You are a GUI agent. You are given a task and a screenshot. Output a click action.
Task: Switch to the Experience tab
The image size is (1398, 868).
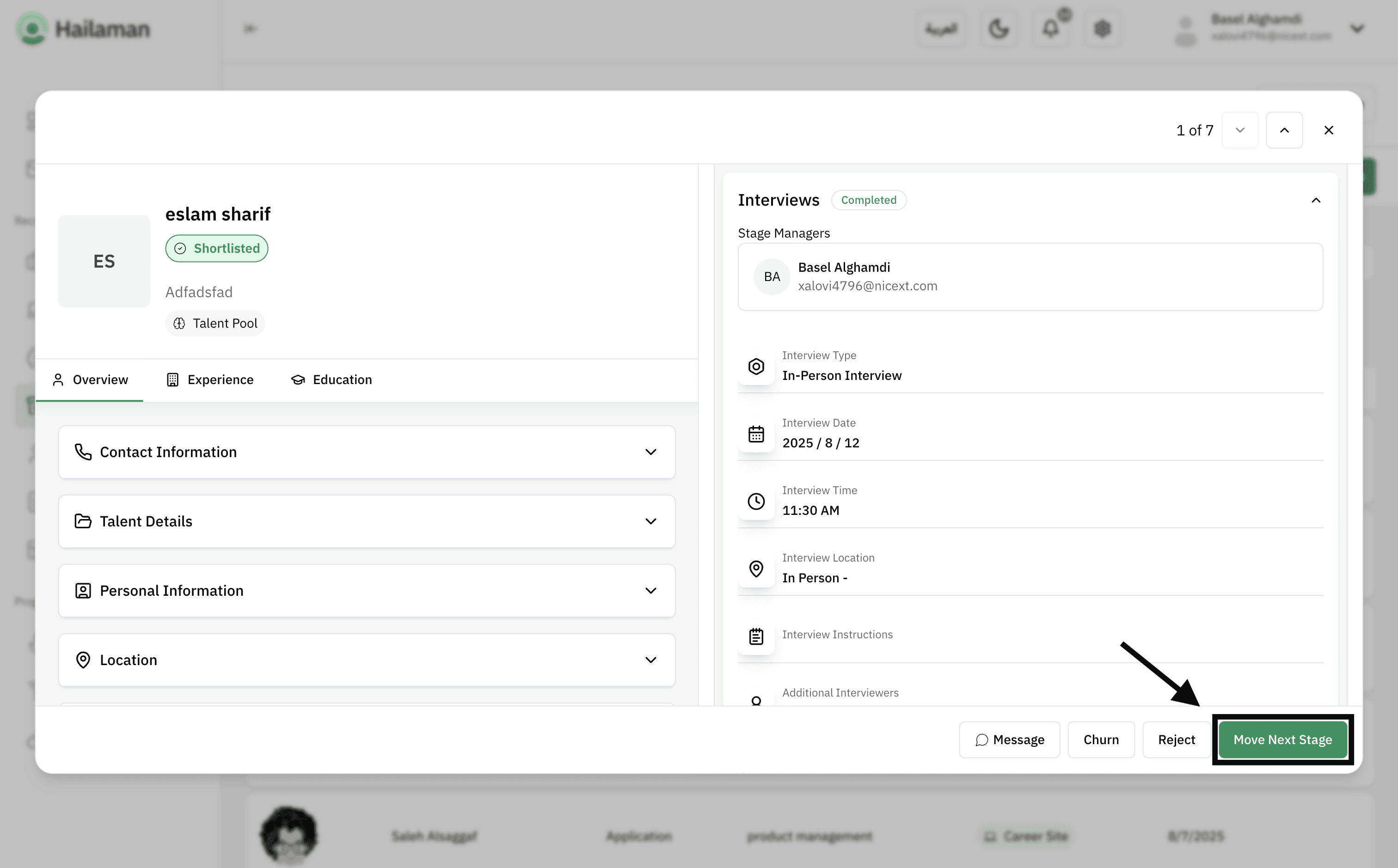(x=209, y=379)
